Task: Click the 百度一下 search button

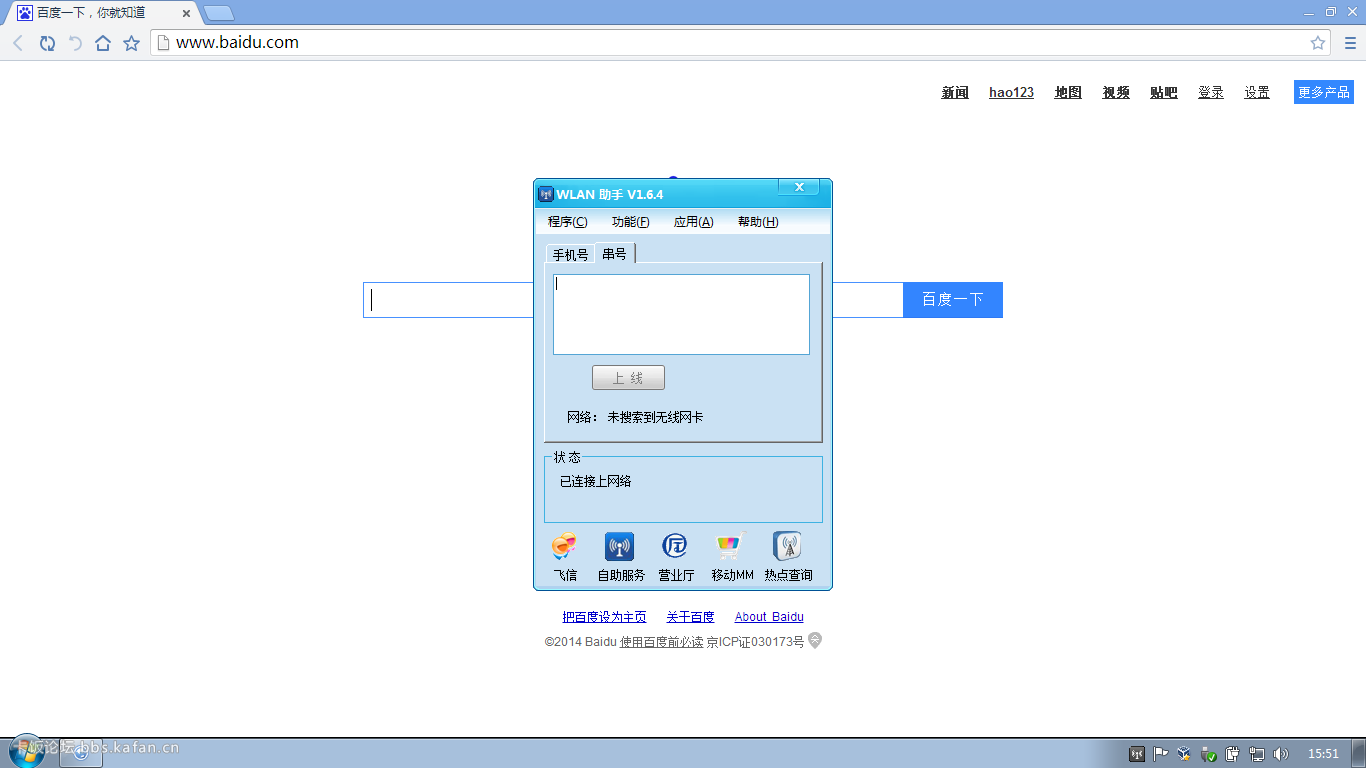Action: point(952,300)
